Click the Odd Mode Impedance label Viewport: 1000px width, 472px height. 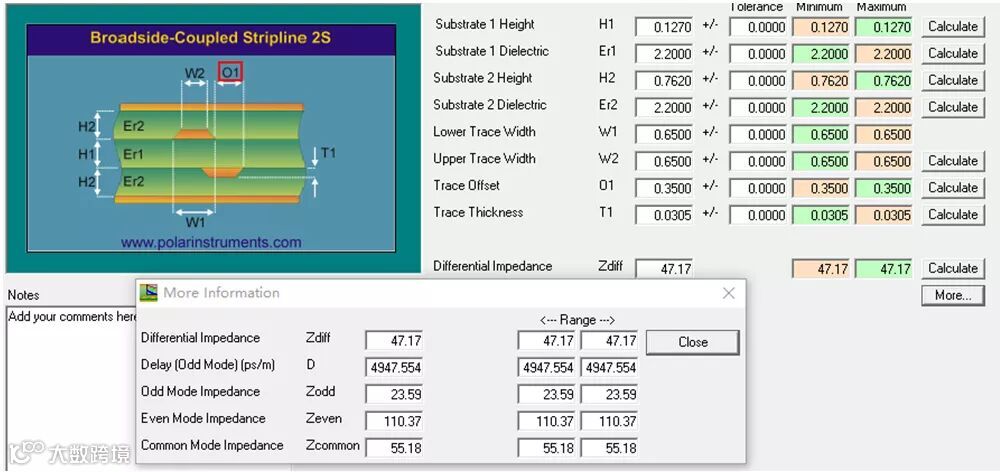(200, 391)
